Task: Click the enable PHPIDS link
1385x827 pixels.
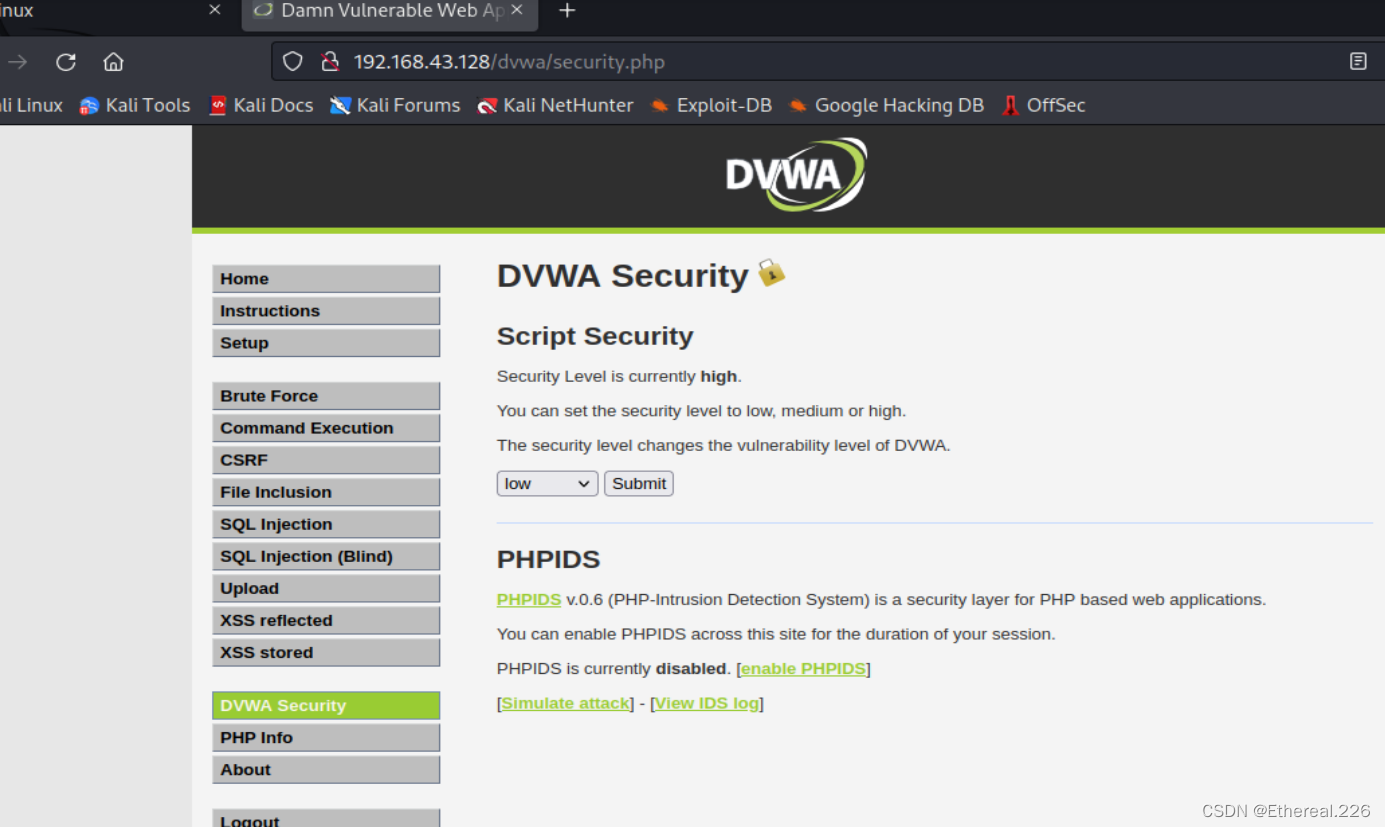Action: 803,668
